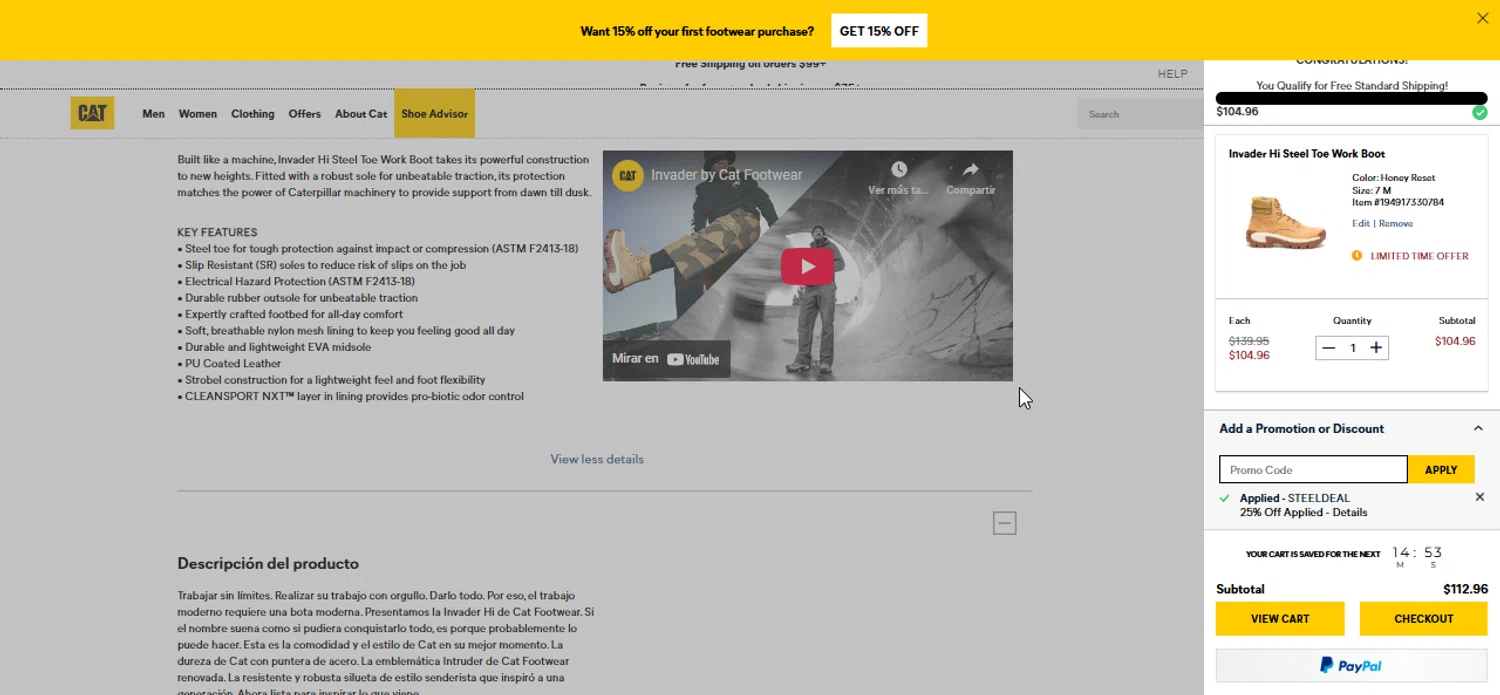Viewport: 1500px width, 695px height.
Task: Click the Ver más tarde clock icon
Action: tap(898, 170)
